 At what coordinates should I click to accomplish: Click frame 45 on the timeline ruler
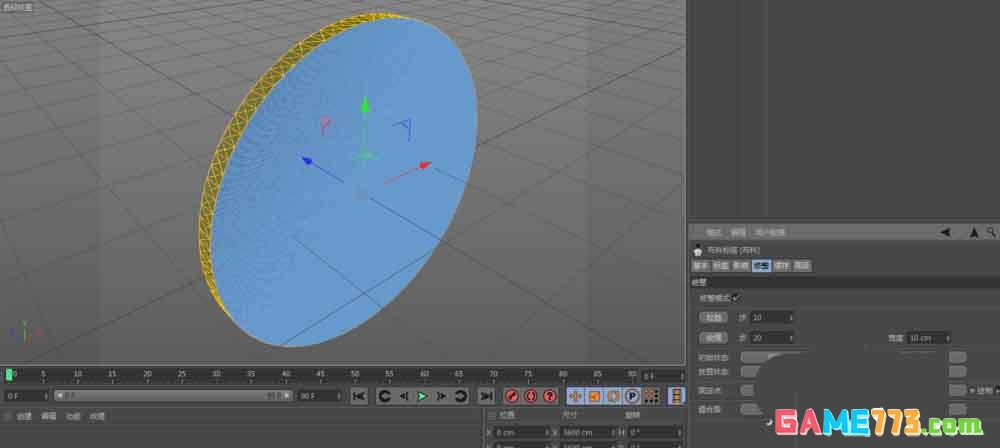coord(320,375)
